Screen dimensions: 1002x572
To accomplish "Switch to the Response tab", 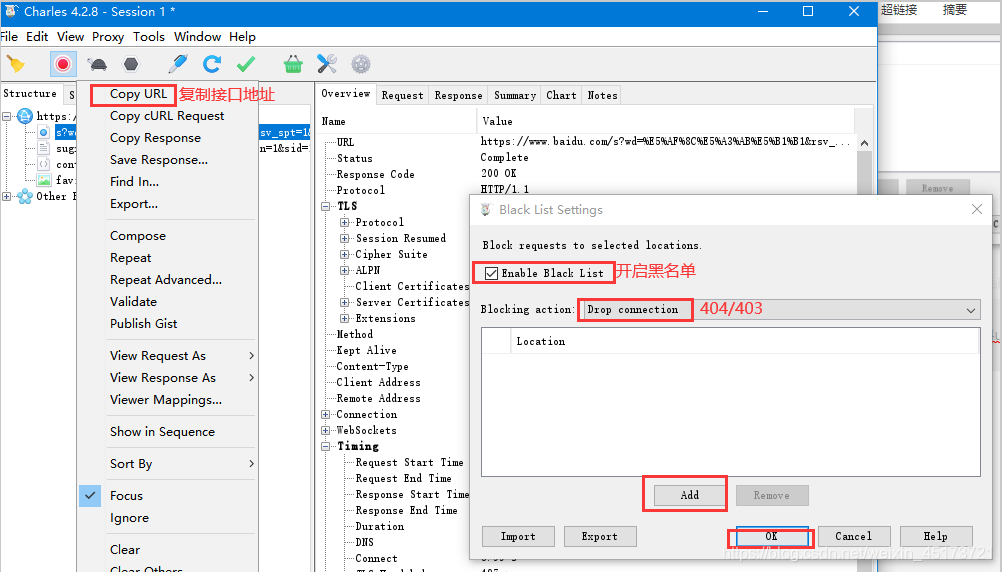I will [x=458, y=95].
